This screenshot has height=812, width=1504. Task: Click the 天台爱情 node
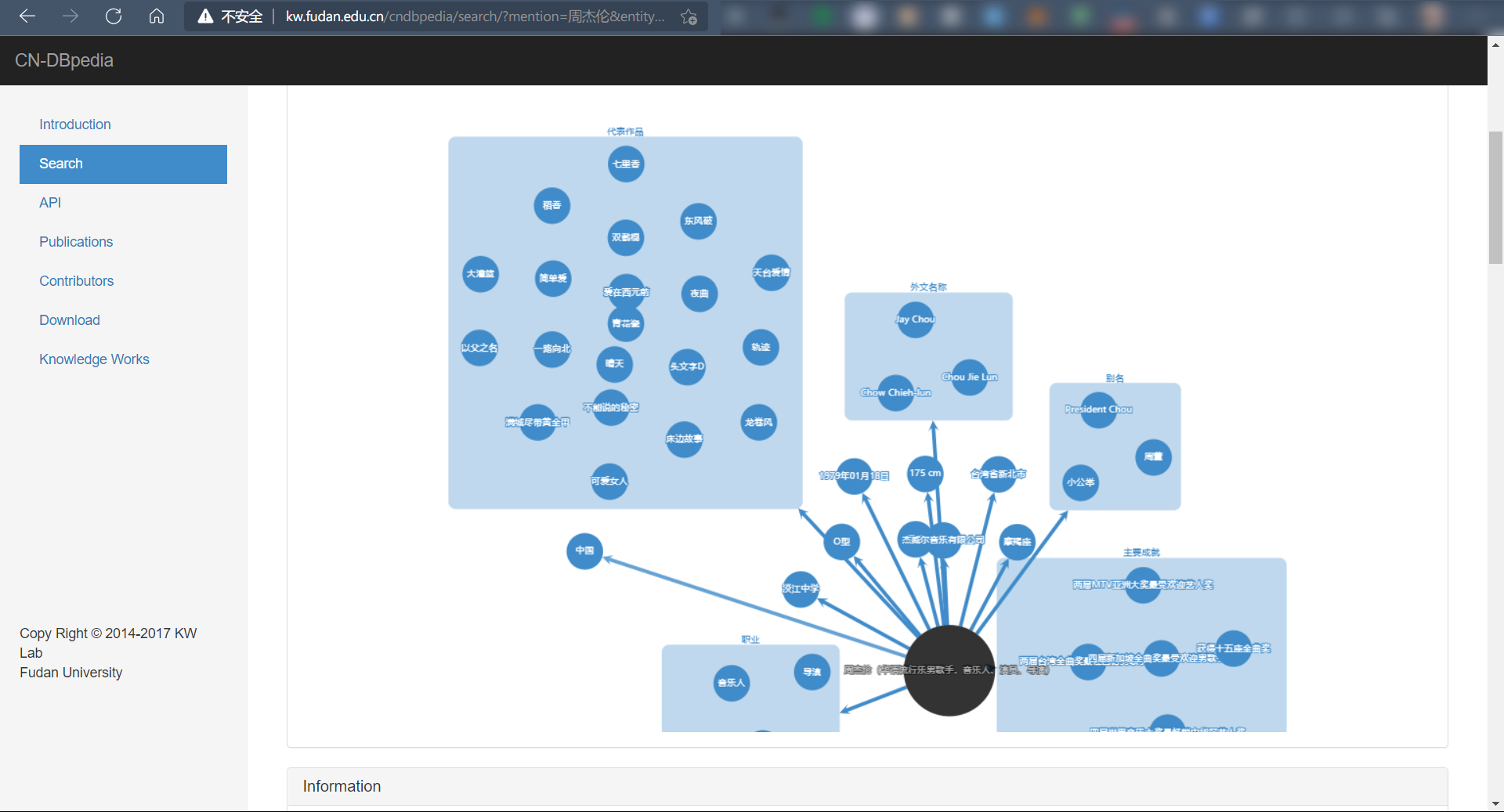point(772,272)
